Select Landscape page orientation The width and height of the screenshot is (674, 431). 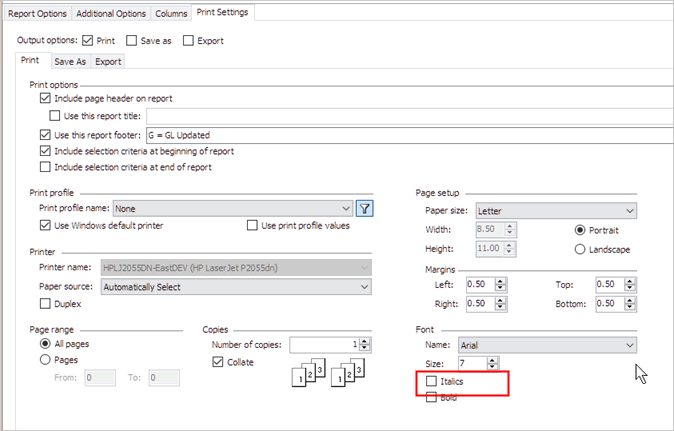[x=580, y=248]
